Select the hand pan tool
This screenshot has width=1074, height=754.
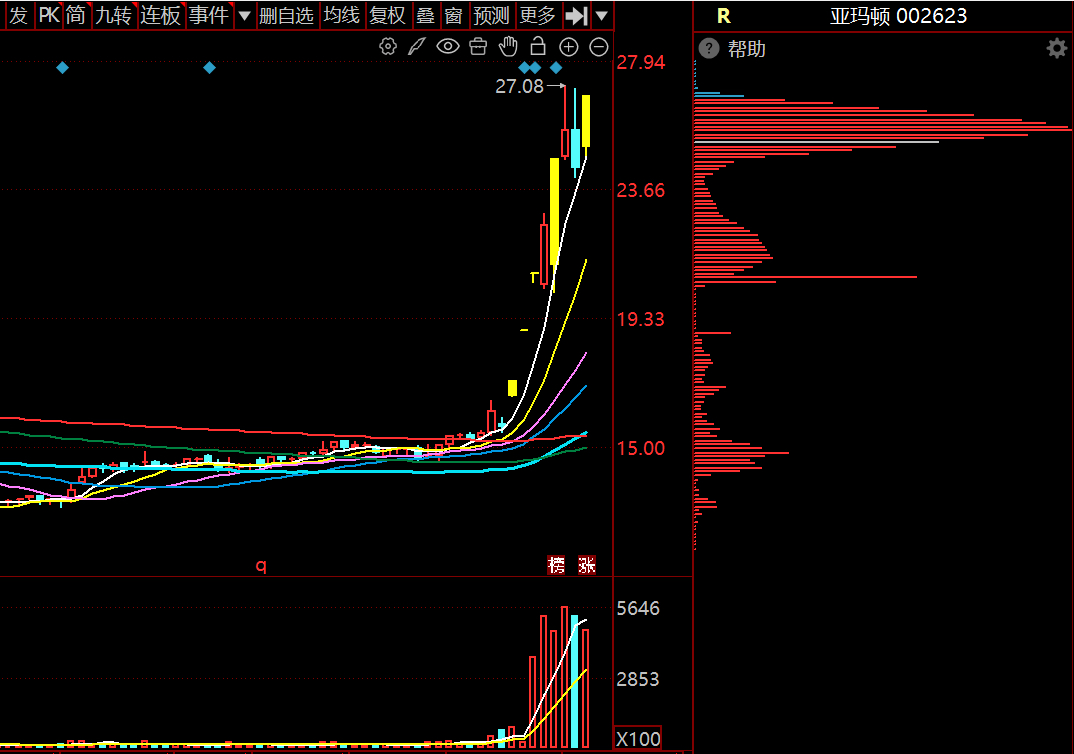click(508, 47)
